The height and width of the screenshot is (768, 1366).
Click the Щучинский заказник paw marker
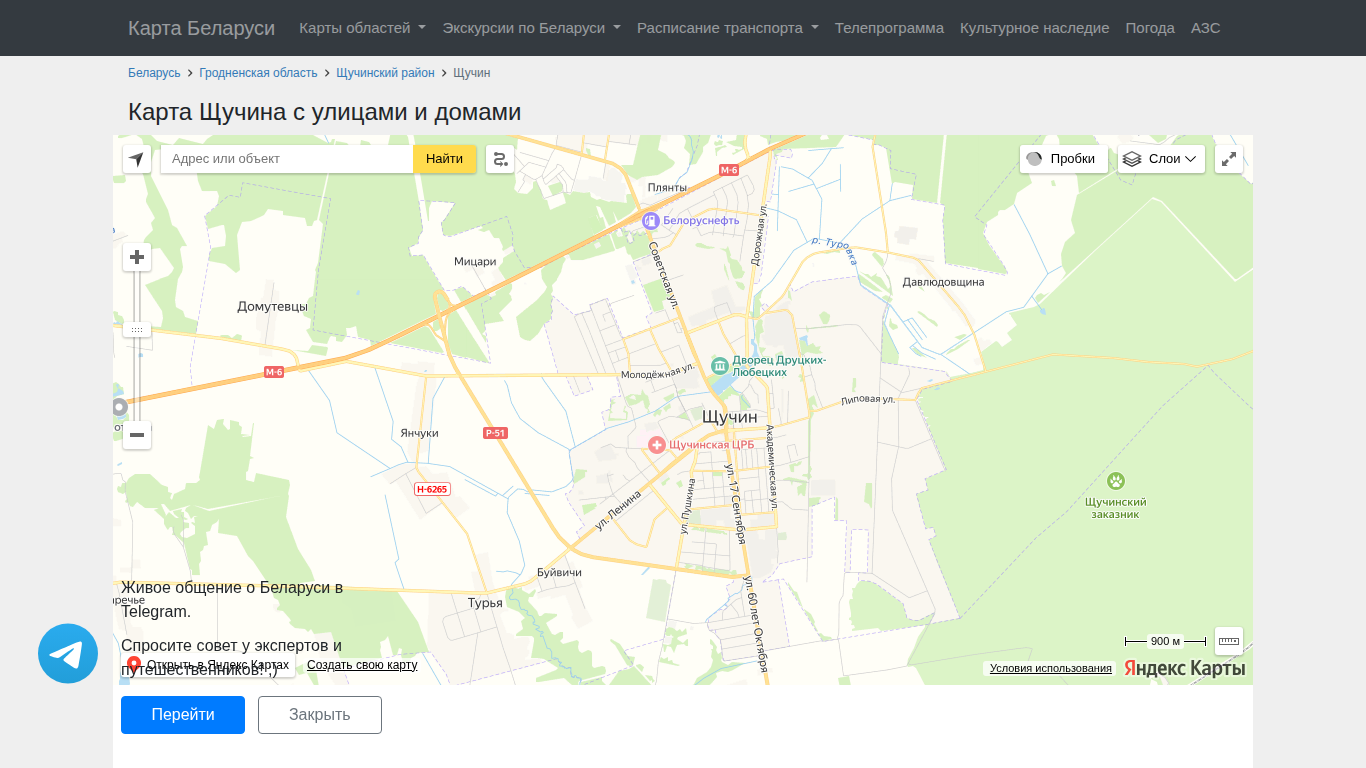(1116, 481)
